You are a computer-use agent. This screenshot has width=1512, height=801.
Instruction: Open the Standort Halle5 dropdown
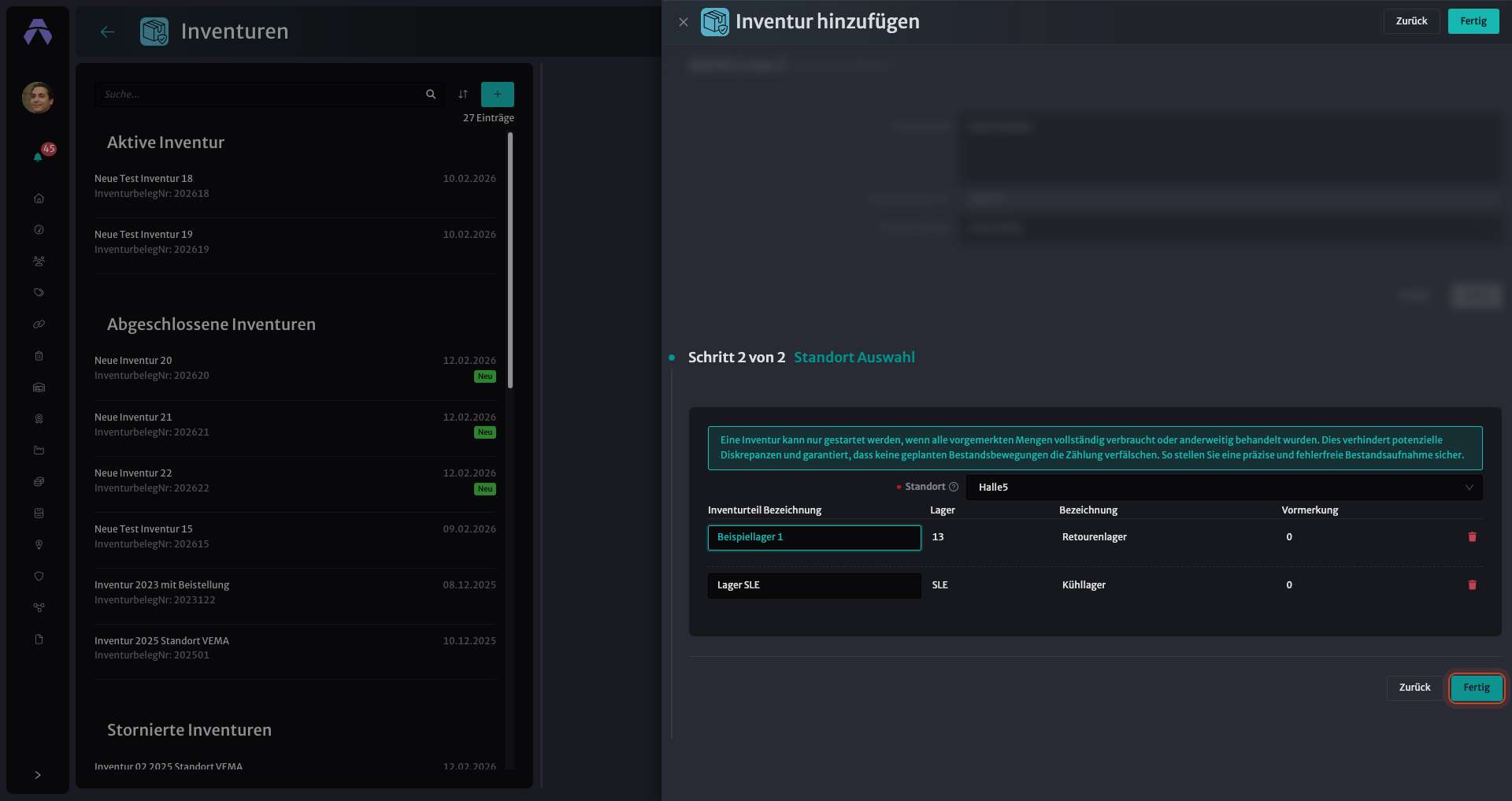[x=1225, y=488]
